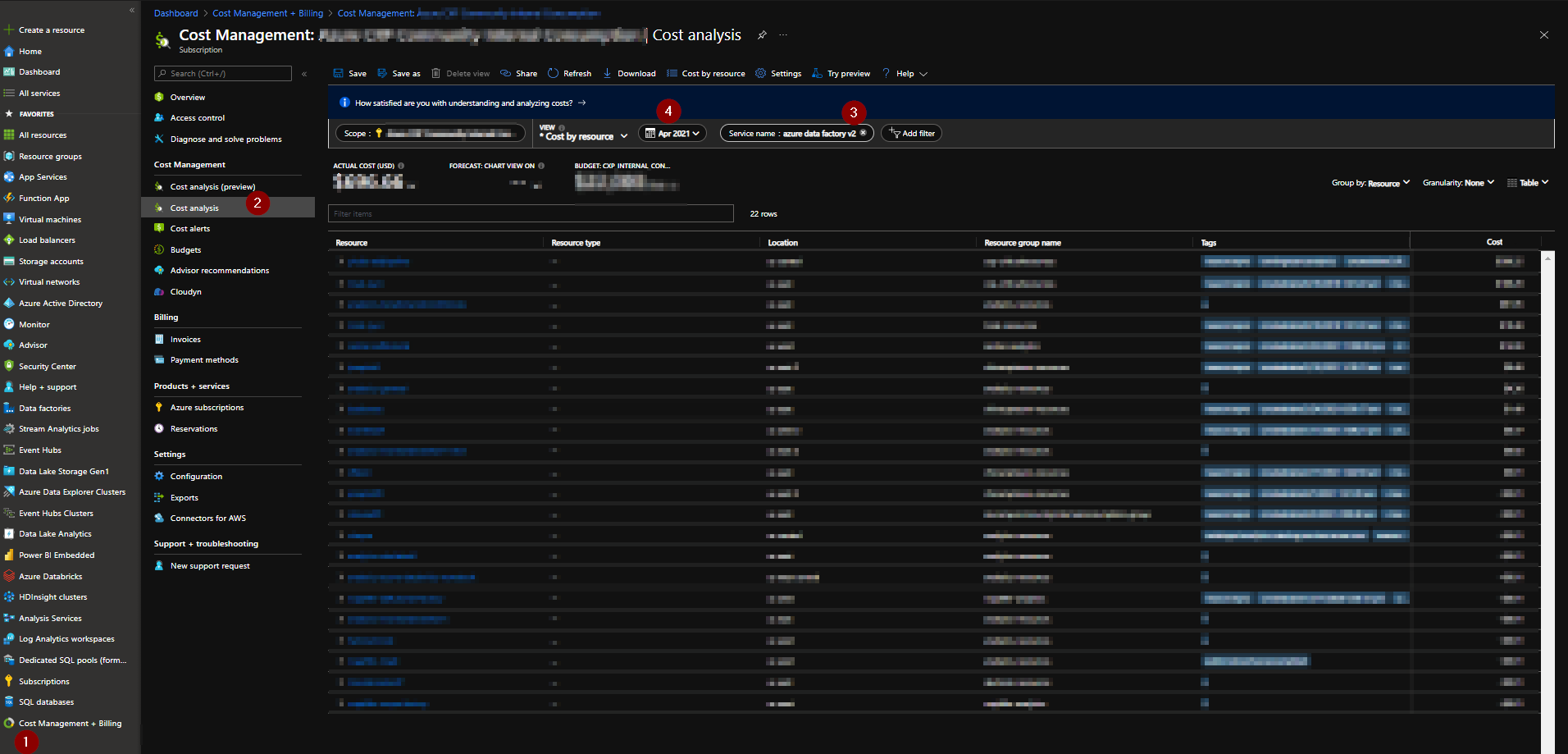
Task: Open All resources favorite
Action: click(x=42, y=135)
